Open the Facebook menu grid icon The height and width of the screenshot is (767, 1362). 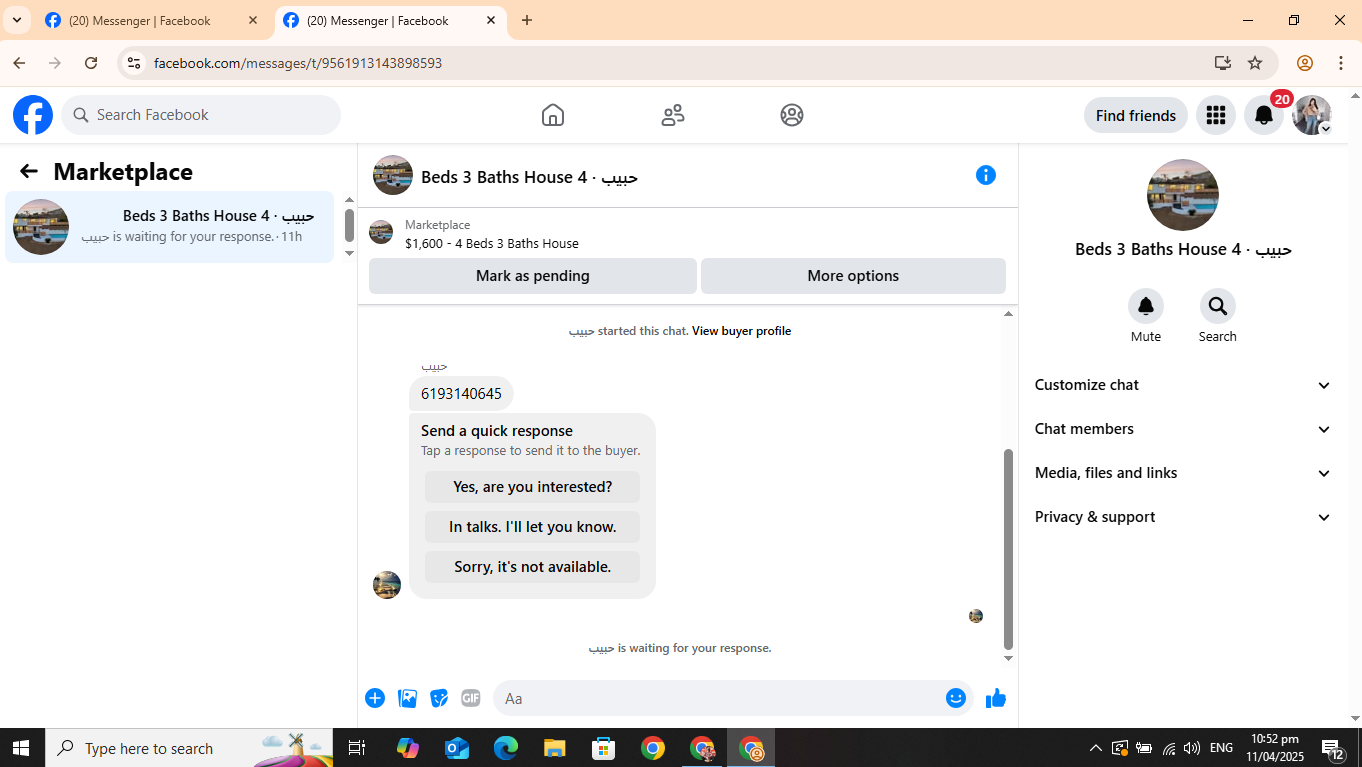[x=1216, y=115]
